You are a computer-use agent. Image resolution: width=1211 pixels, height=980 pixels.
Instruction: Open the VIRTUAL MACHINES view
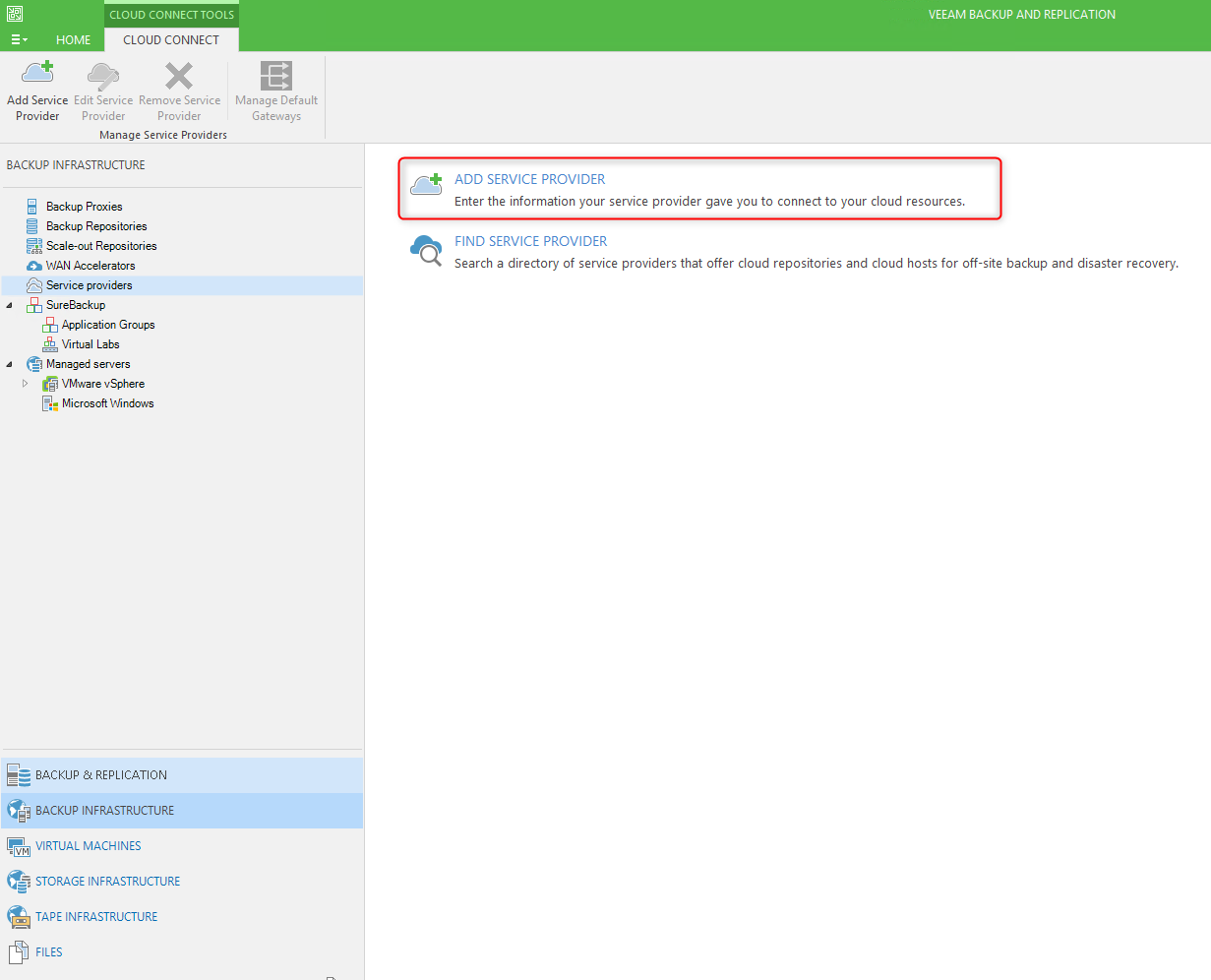tap(182, 846)
